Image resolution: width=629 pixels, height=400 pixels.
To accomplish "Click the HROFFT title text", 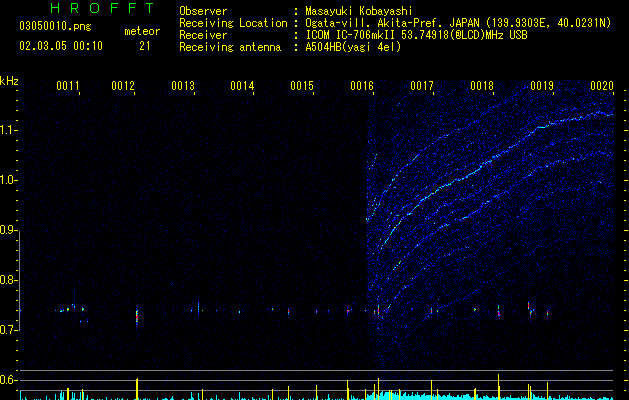I will tap(103, 8).
